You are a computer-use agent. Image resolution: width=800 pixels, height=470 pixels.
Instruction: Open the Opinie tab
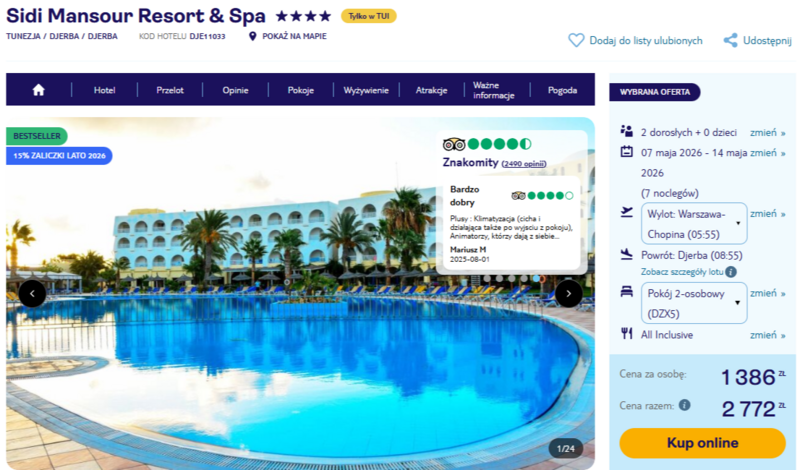coord(235,90)
